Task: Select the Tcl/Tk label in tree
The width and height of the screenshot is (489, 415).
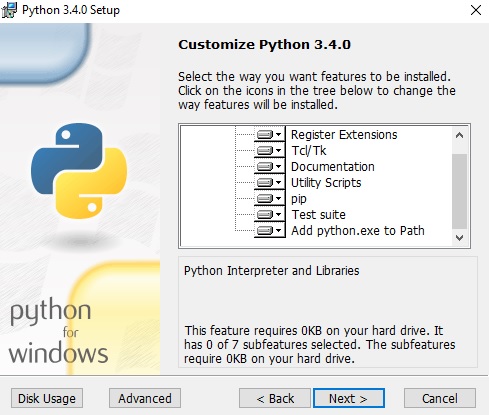Action: (x=309, y=151)
